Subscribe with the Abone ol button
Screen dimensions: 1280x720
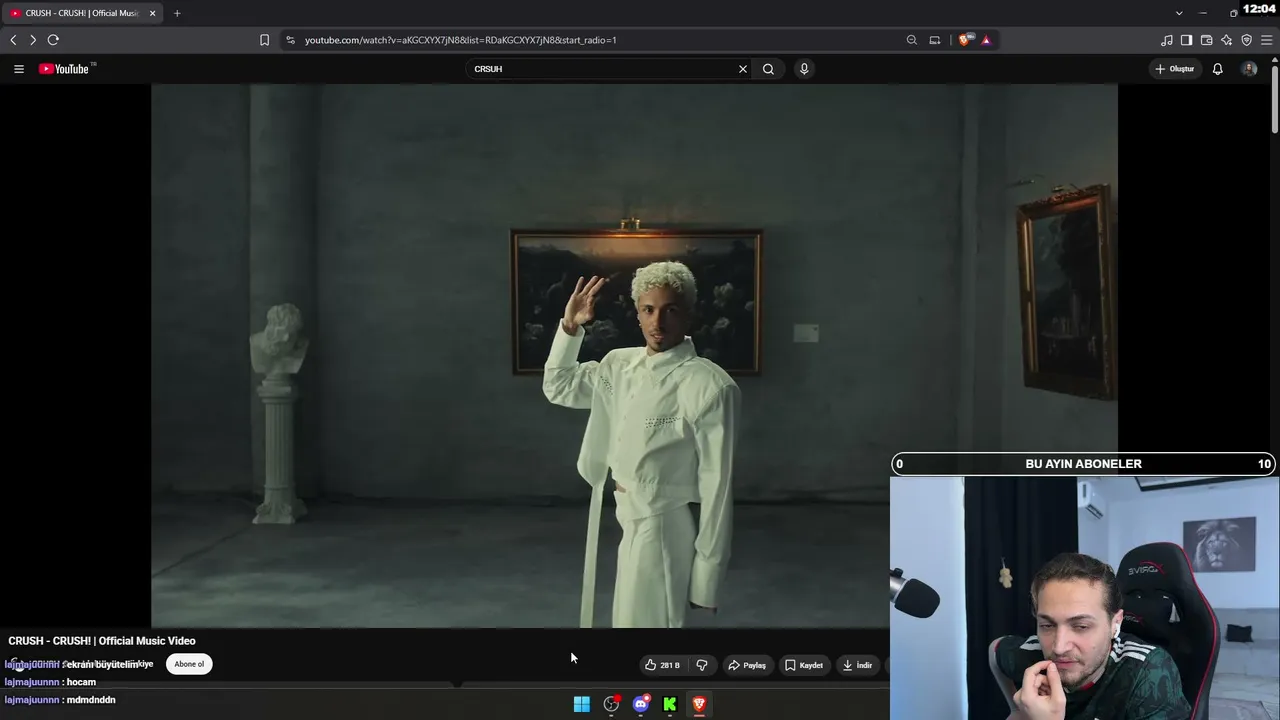coord(189,664)
